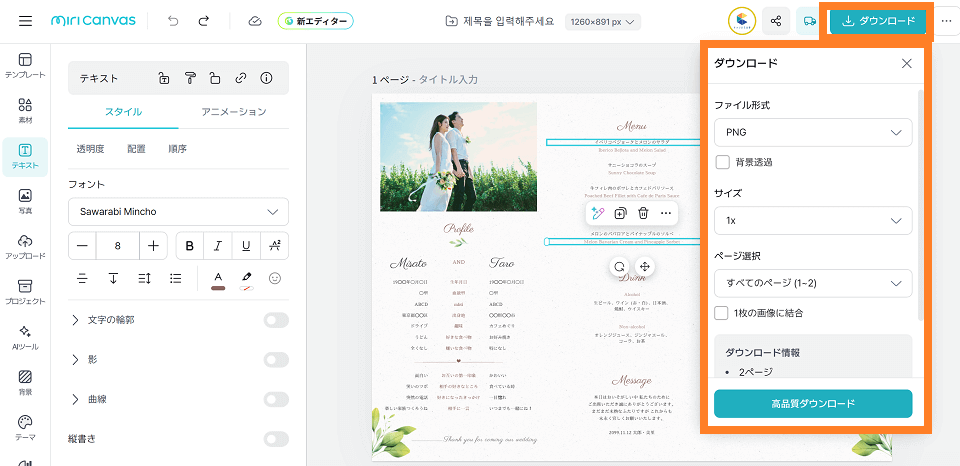Click the 高品質ダウンロード button

[x=812, y=403]
